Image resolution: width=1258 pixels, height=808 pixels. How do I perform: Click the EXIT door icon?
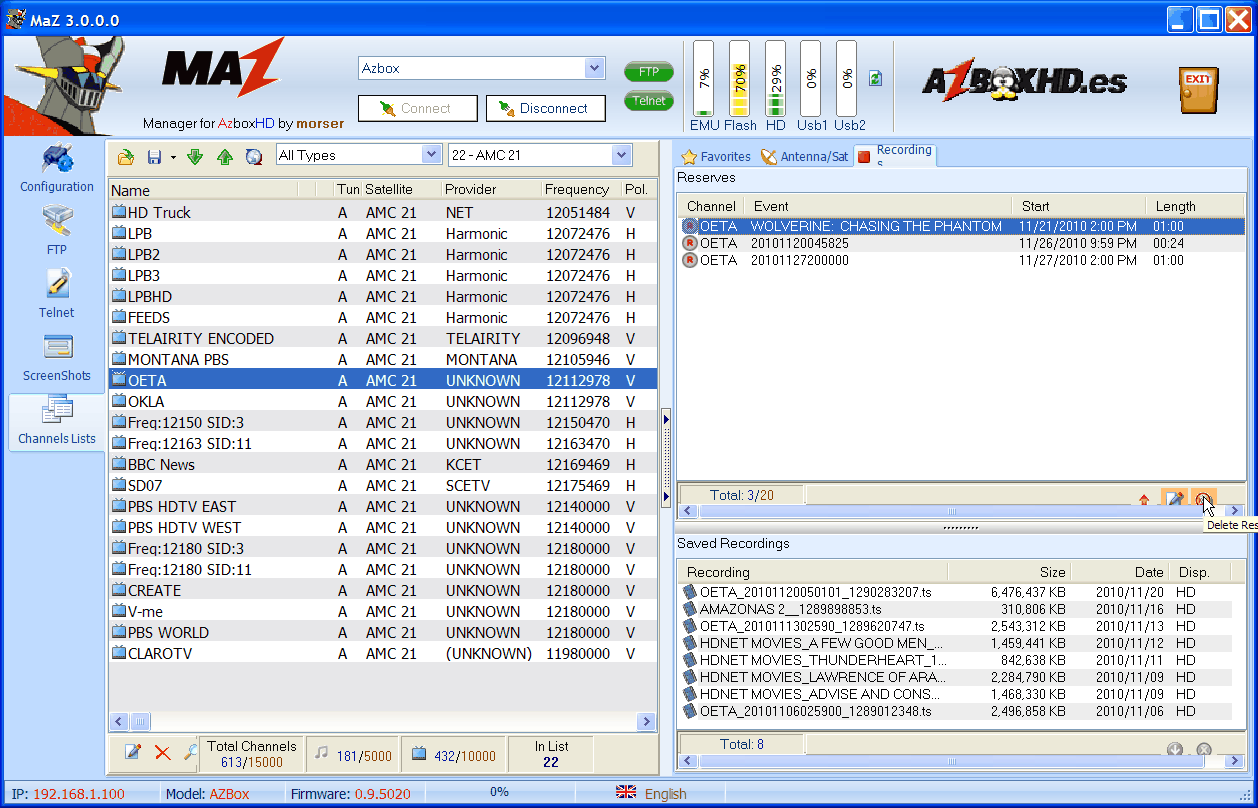click(1198, 91)
